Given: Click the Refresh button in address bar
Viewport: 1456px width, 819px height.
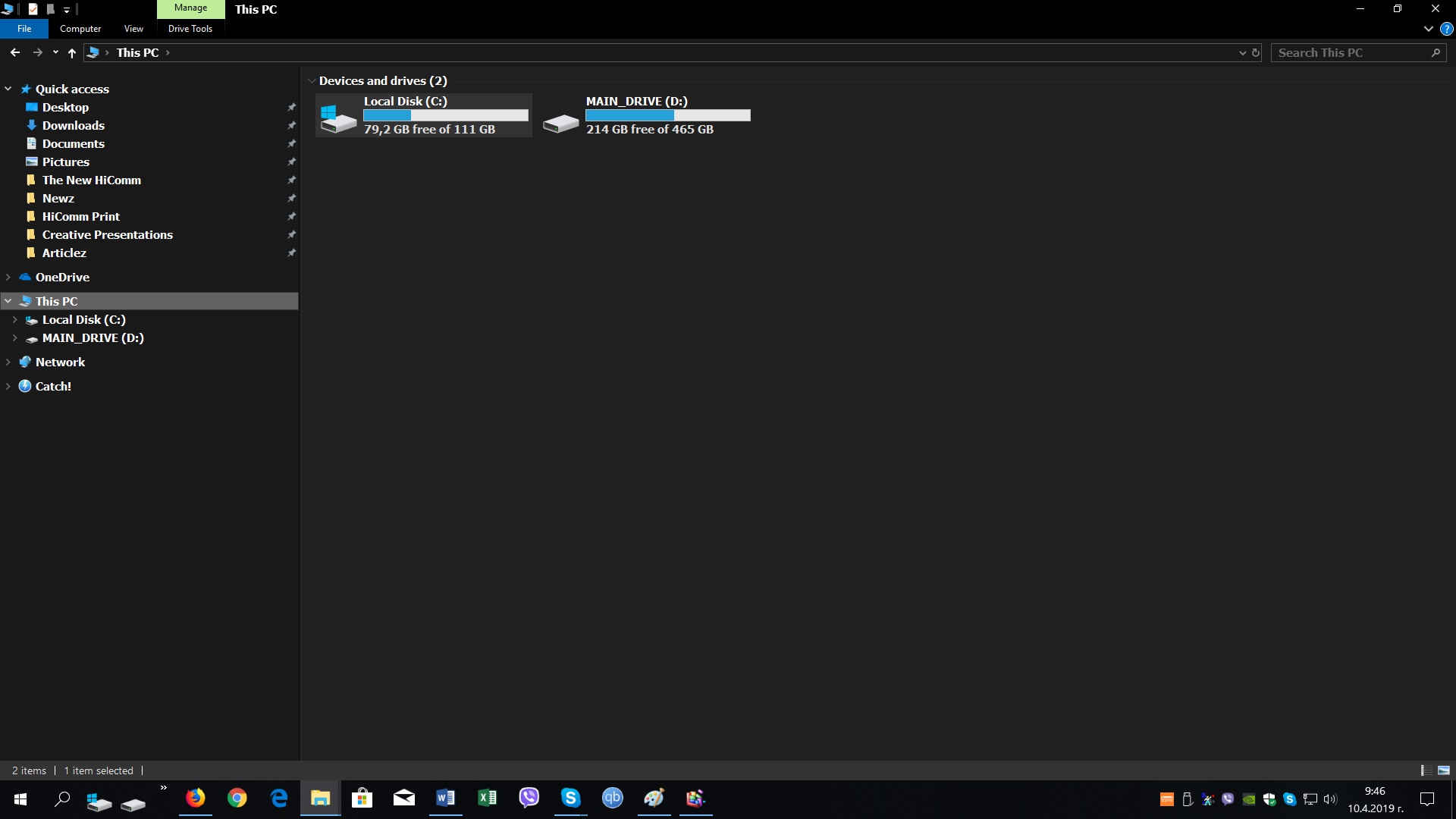Looking at the screenshot, I should [1256, 52].
